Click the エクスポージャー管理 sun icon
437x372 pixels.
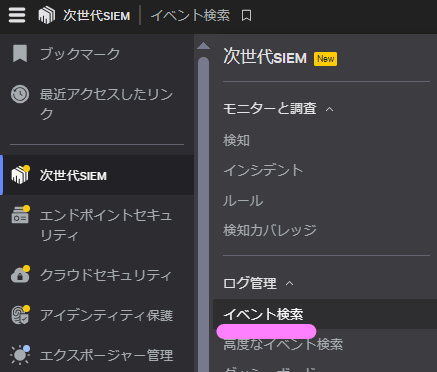coord(20,355)
